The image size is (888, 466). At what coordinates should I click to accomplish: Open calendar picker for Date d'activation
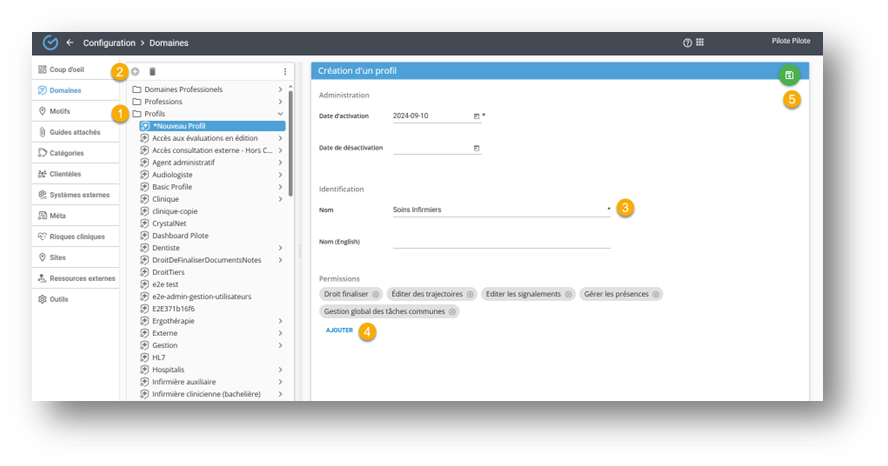(x=476, y=116)
